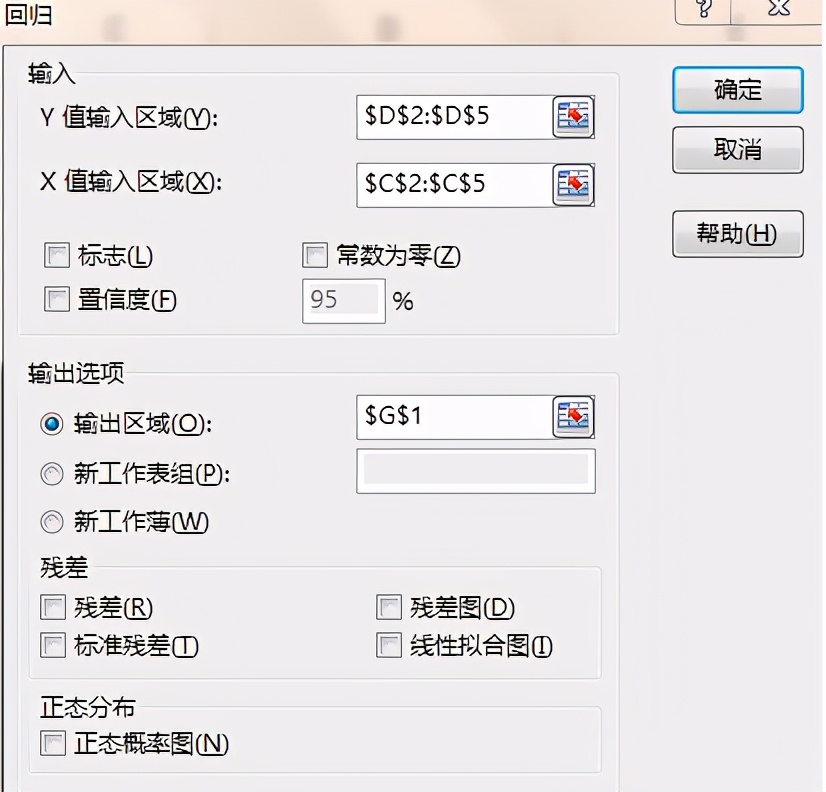Enable the 置信度(F) checkbox
The height and width of the screenshot is (792, 826).
(x=57, y=299)
